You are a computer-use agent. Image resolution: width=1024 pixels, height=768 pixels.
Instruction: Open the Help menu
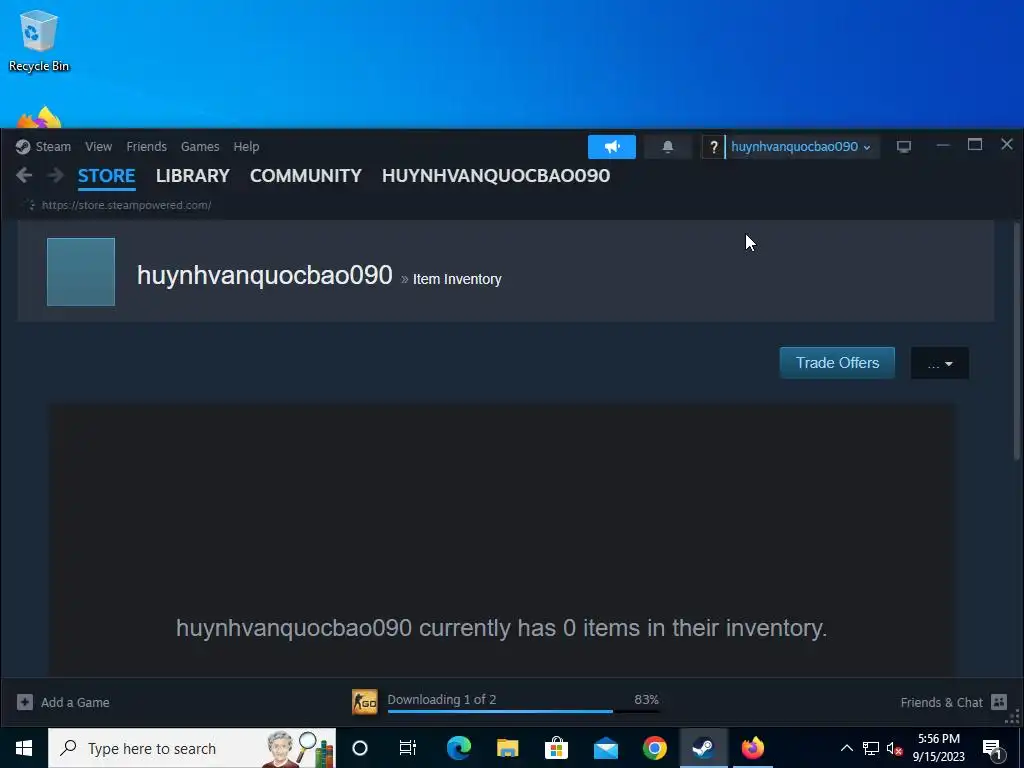point(246,147)
